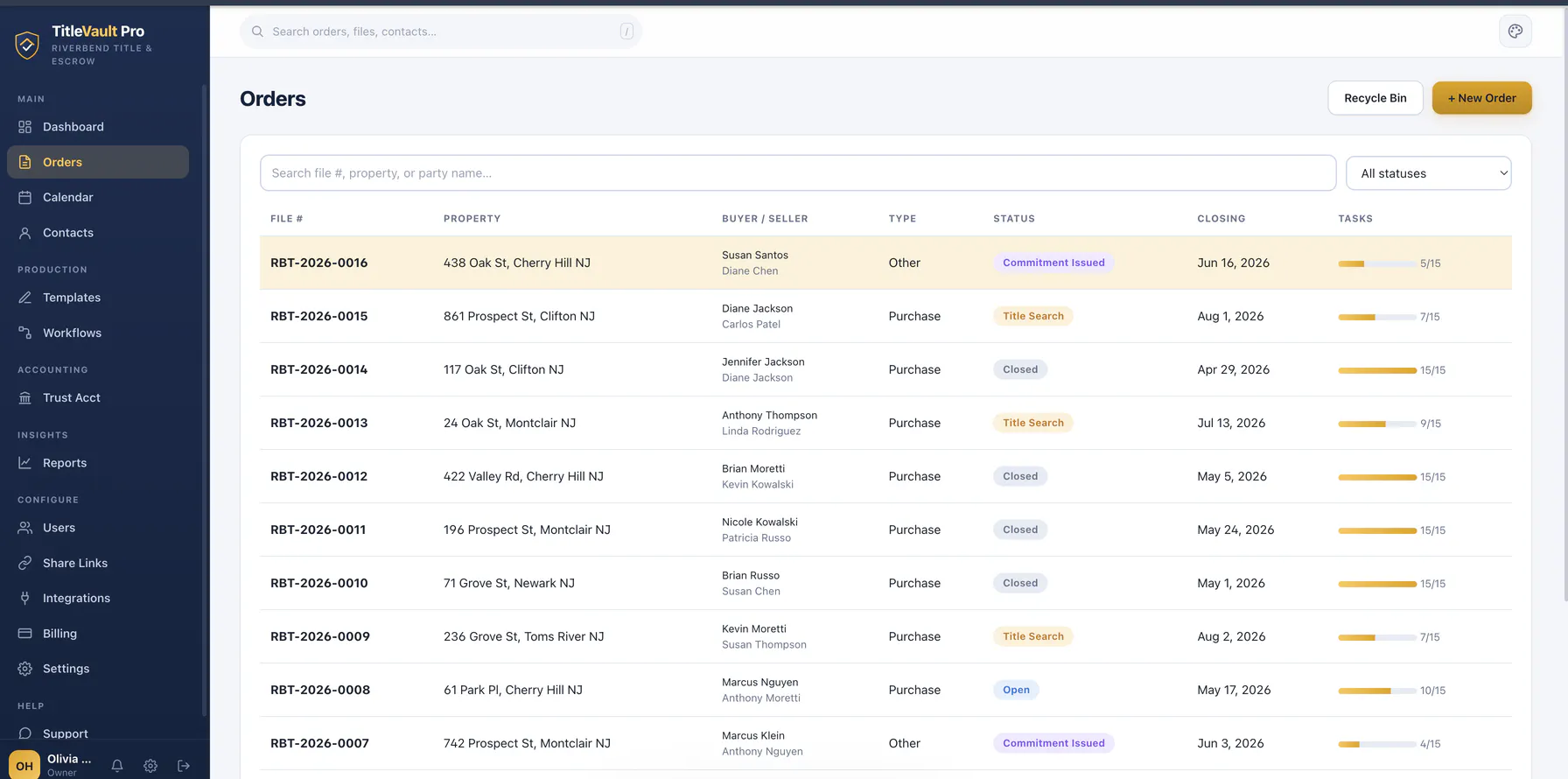Image resolution: width=1568 pixels, height=779 pixels.
Task: Click the global search magnifier icon
Action: [257, 32]
